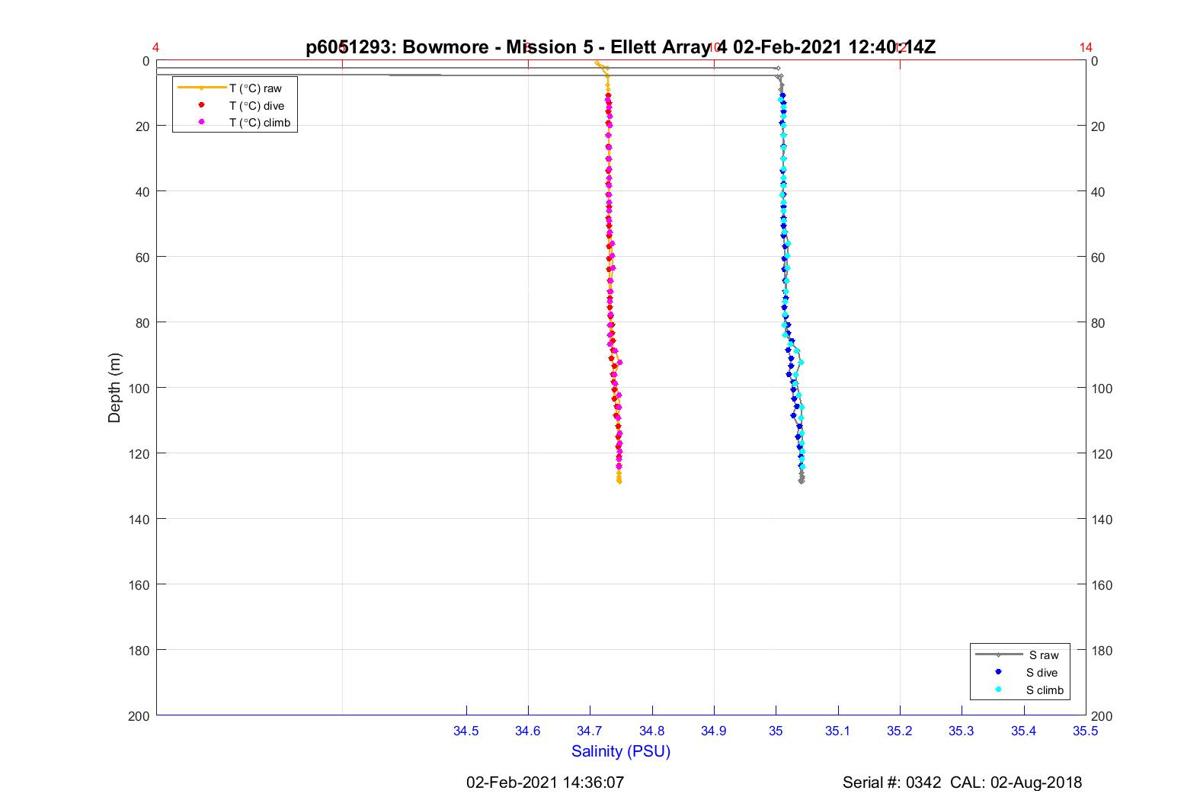Click right depth axis tick 180
Viewport: 1200px width, 804px height.
pyautogui.click(x=1103, y=650)
